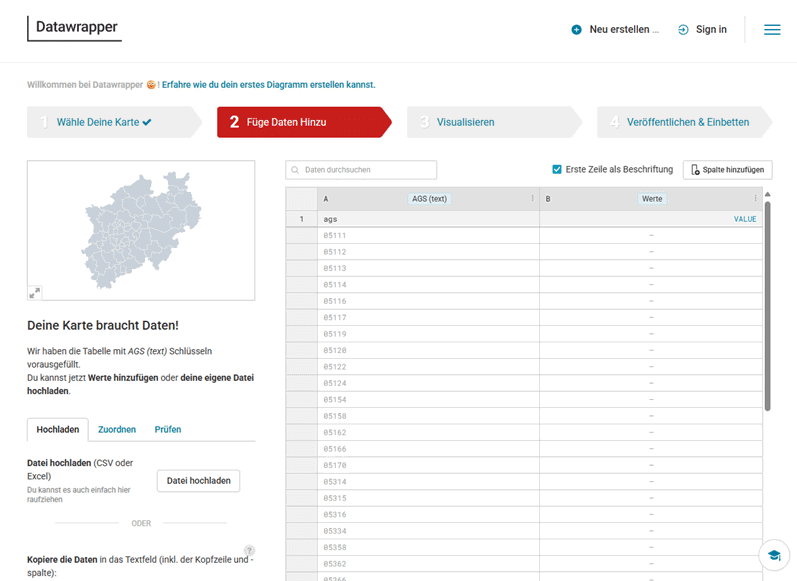The height and width of the screenshot is (581, 797).
Task: Open the first-chart tutorial link
Action: [268, 85]
